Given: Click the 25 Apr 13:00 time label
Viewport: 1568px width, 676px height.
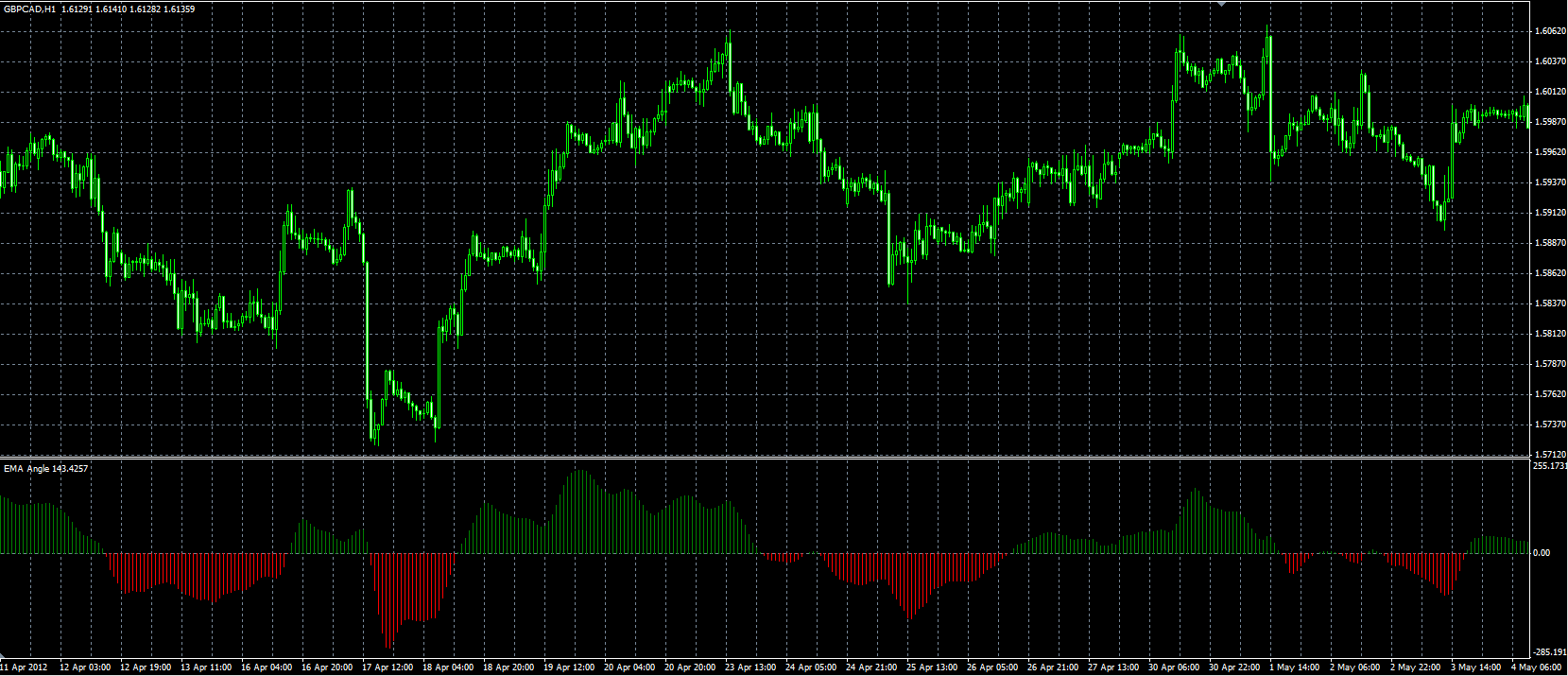Looking at the screenshot, I should (x=932, y=667).
